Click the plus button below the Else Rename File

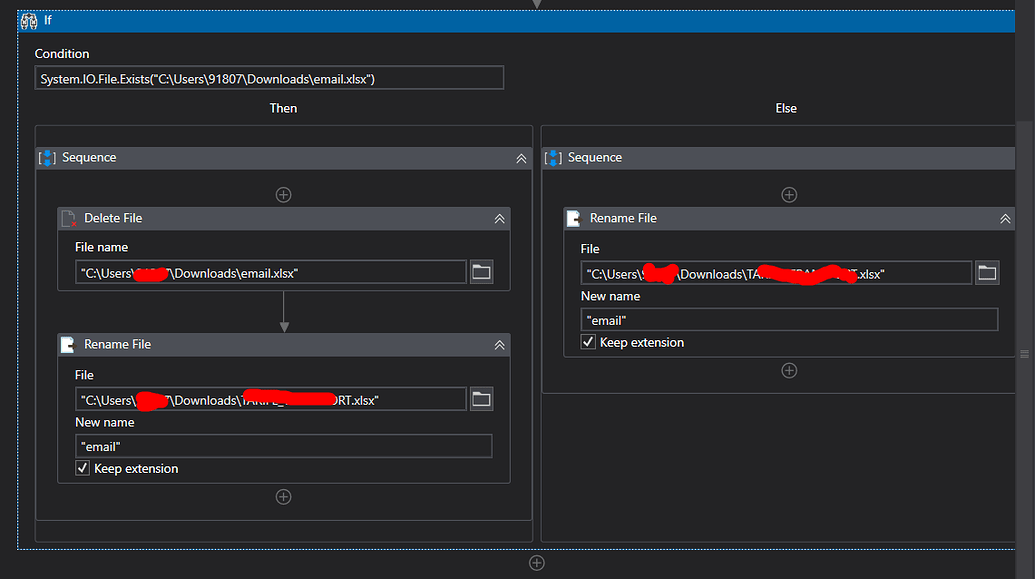tap(789, 370)
